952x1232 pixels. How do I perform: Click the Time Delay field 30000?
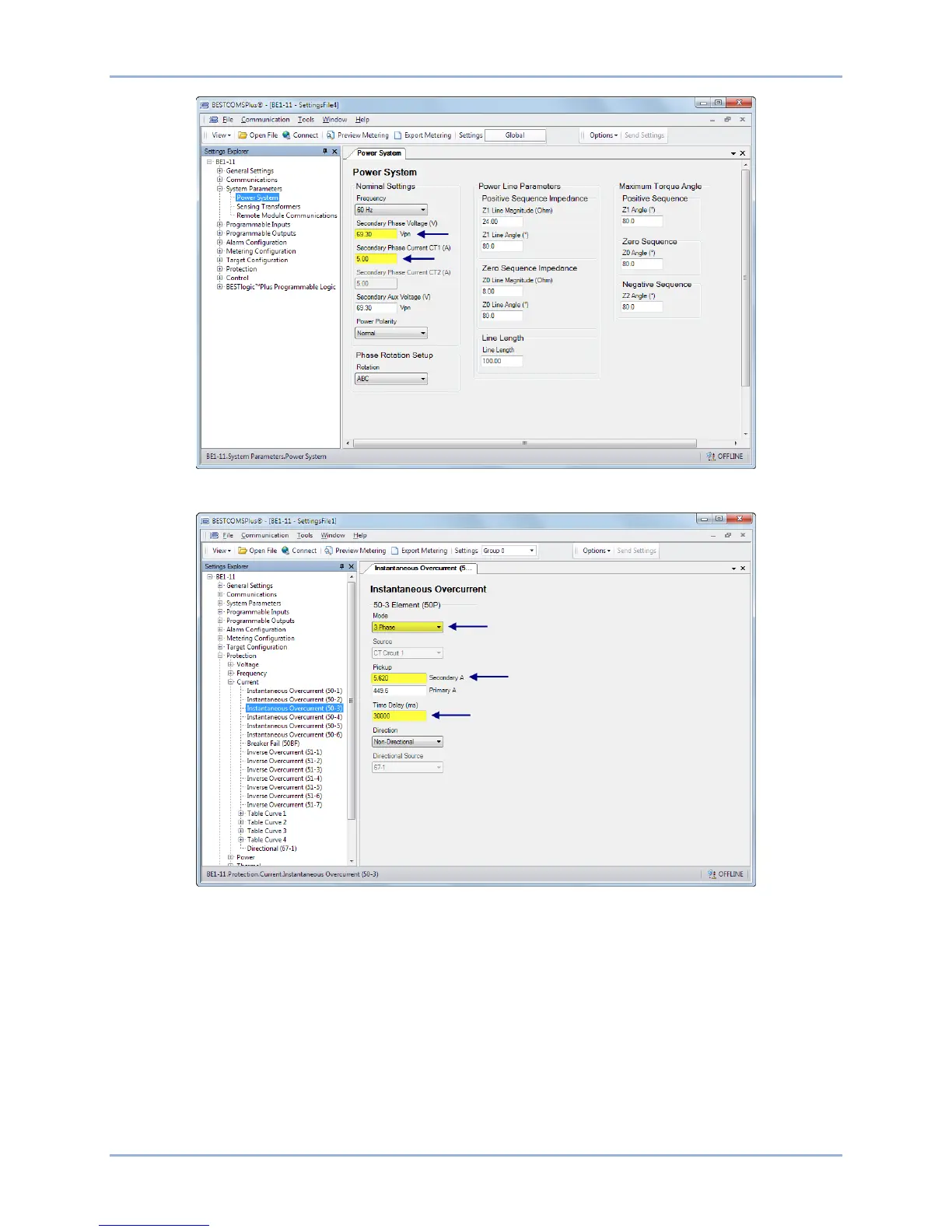(399, 716)
